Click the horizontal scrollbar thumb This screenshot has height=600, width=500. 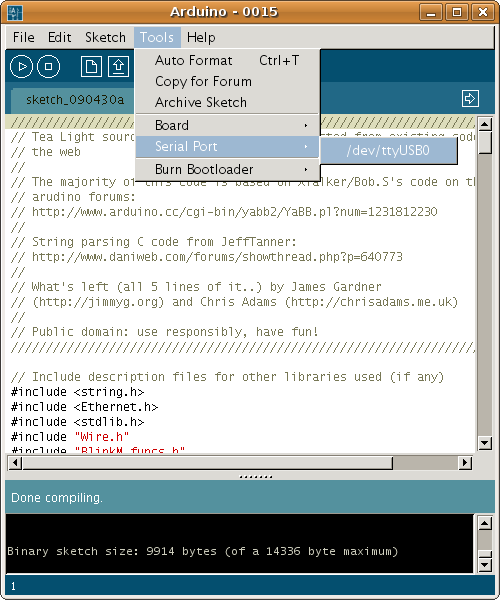(207, 463)
